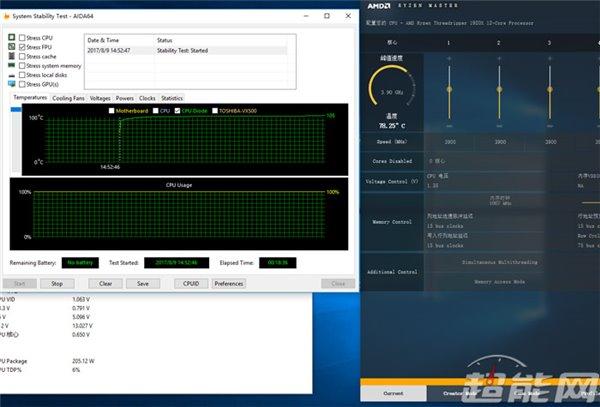Image resolution: width=600 pixels, height=407 pixels.
Task: Click the Cores Disabled row label
Action: [x=392, y=161]
